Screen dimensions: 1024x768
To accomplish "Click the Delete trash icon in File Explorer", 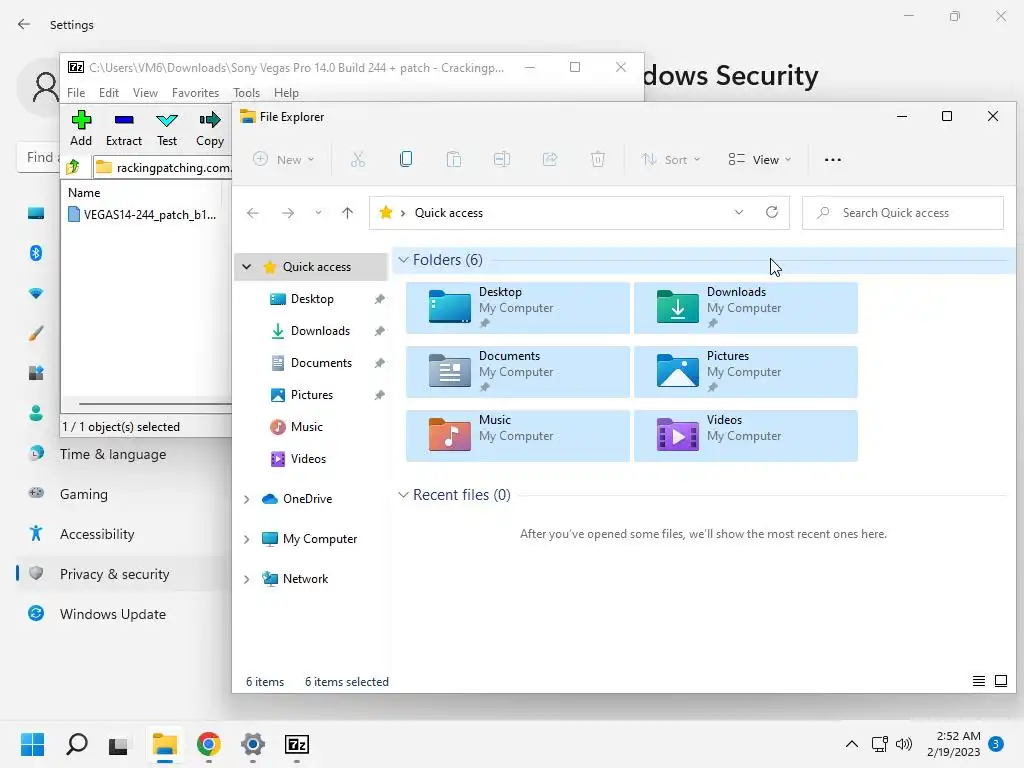I will coord(598,159).
